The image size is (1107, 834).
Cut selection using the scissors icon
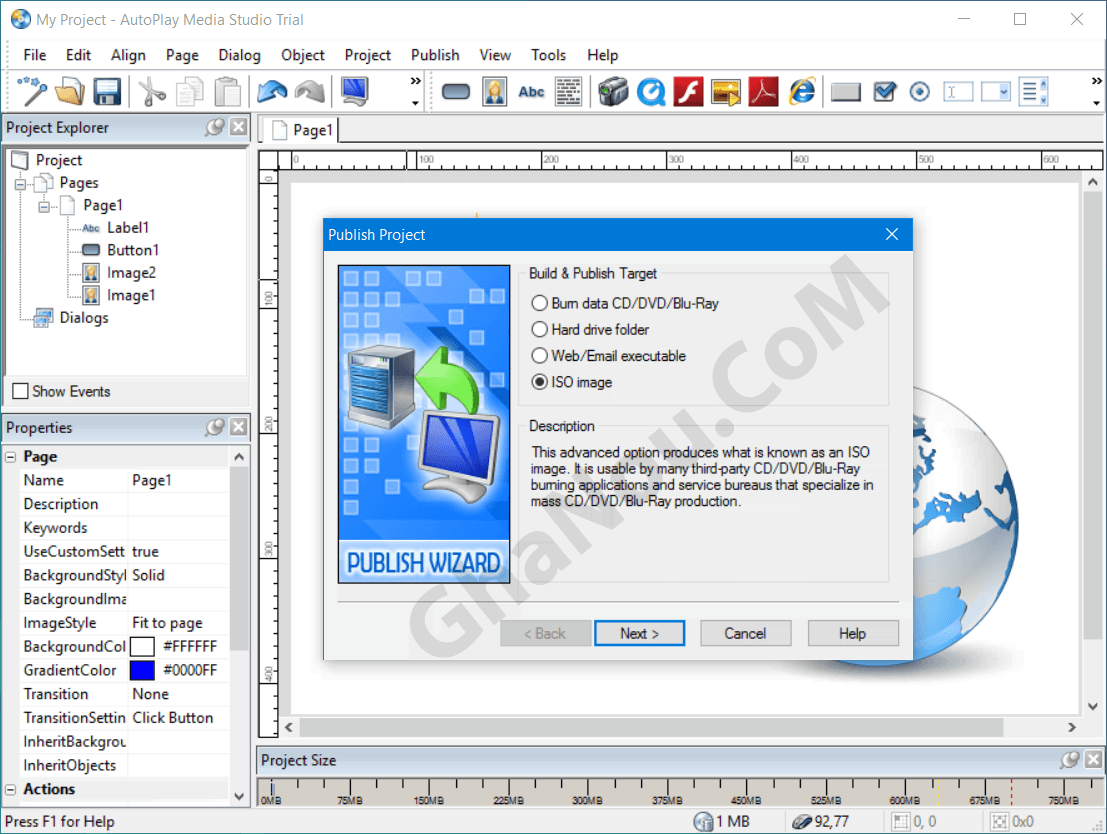click(151, 92)
